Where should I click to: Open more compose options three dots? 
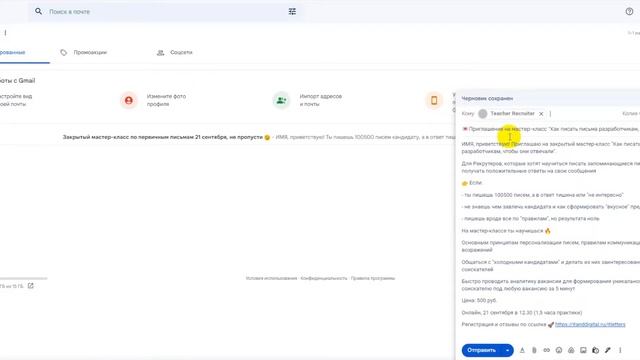tap(620, 350)
